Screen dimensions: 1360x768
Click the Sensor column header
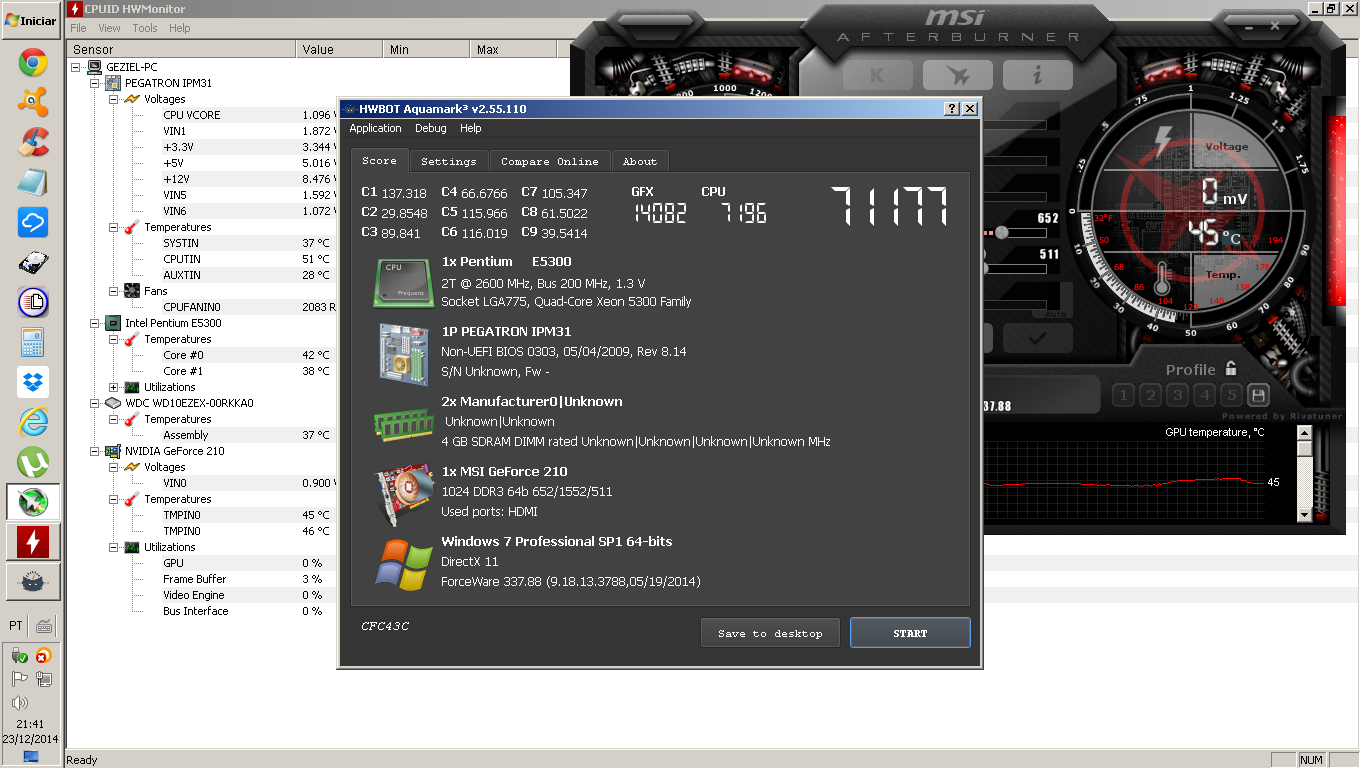(x=181, y=49)
